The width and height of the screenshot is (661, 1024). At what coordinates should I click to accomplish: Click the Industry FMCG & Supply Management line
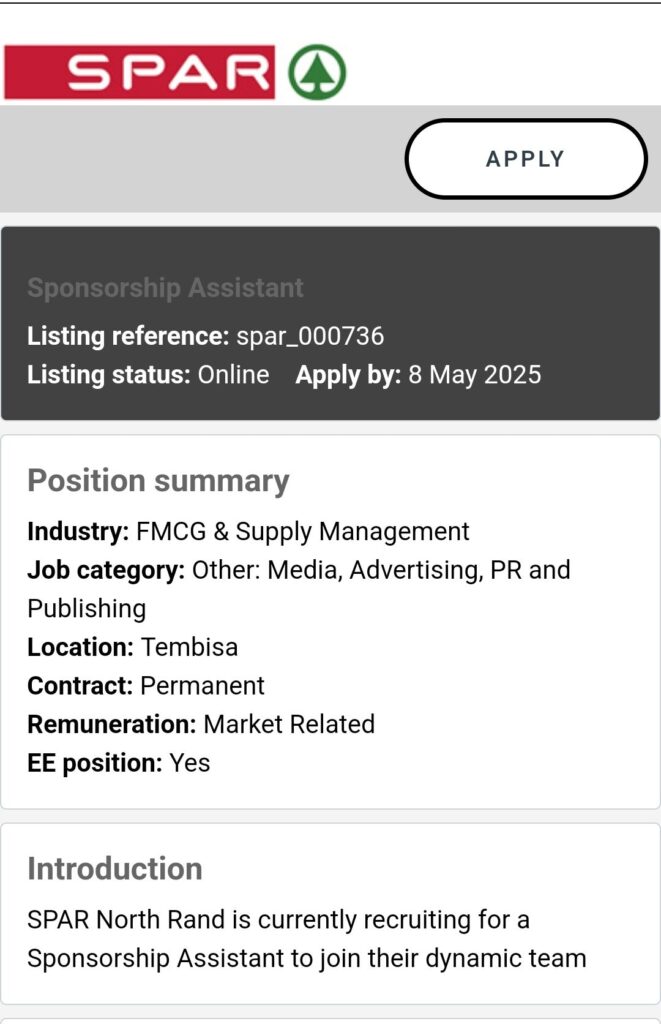(248, 531)
